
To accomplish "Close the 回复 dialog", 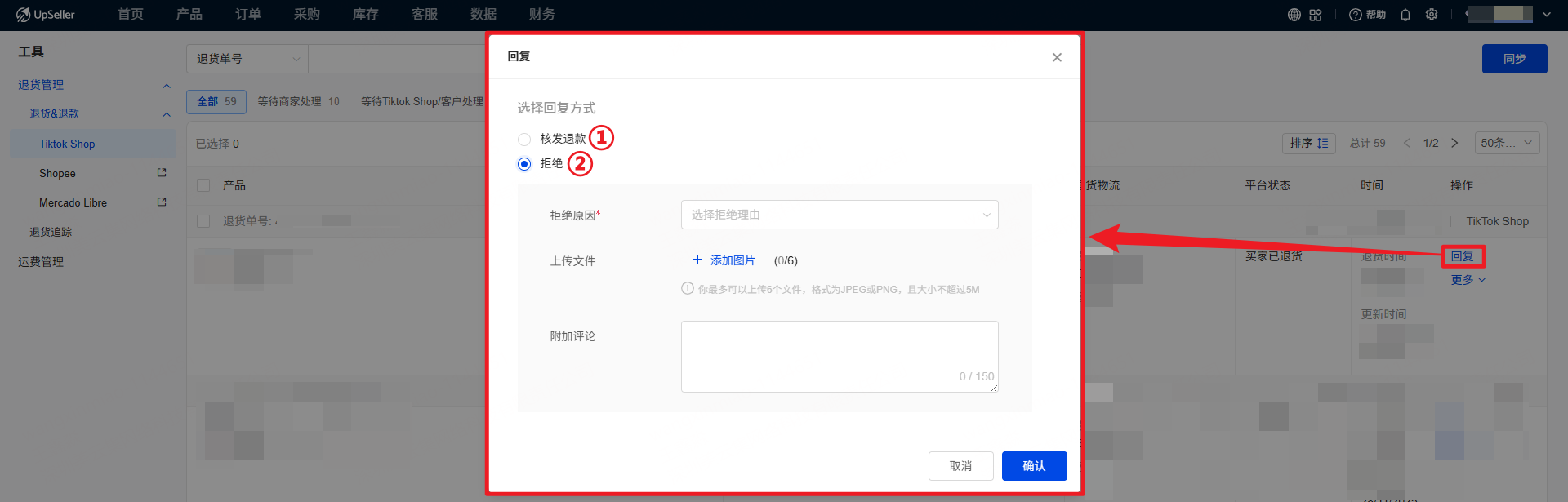I will click(x=1057, y=57).
